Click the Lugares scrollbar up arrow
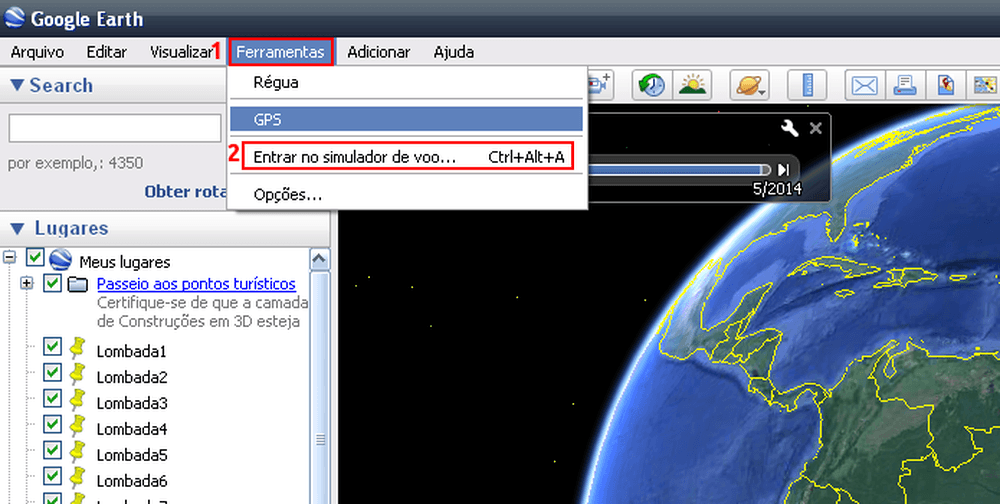This screenshot has width=1000, height=504. (x=319, y=260)
